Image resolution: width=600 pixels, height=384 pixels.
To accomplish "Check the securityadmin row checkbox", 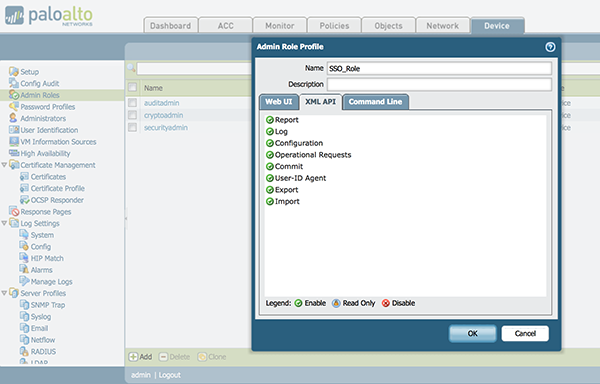I will pyautogui.click(x=132, y=127).
